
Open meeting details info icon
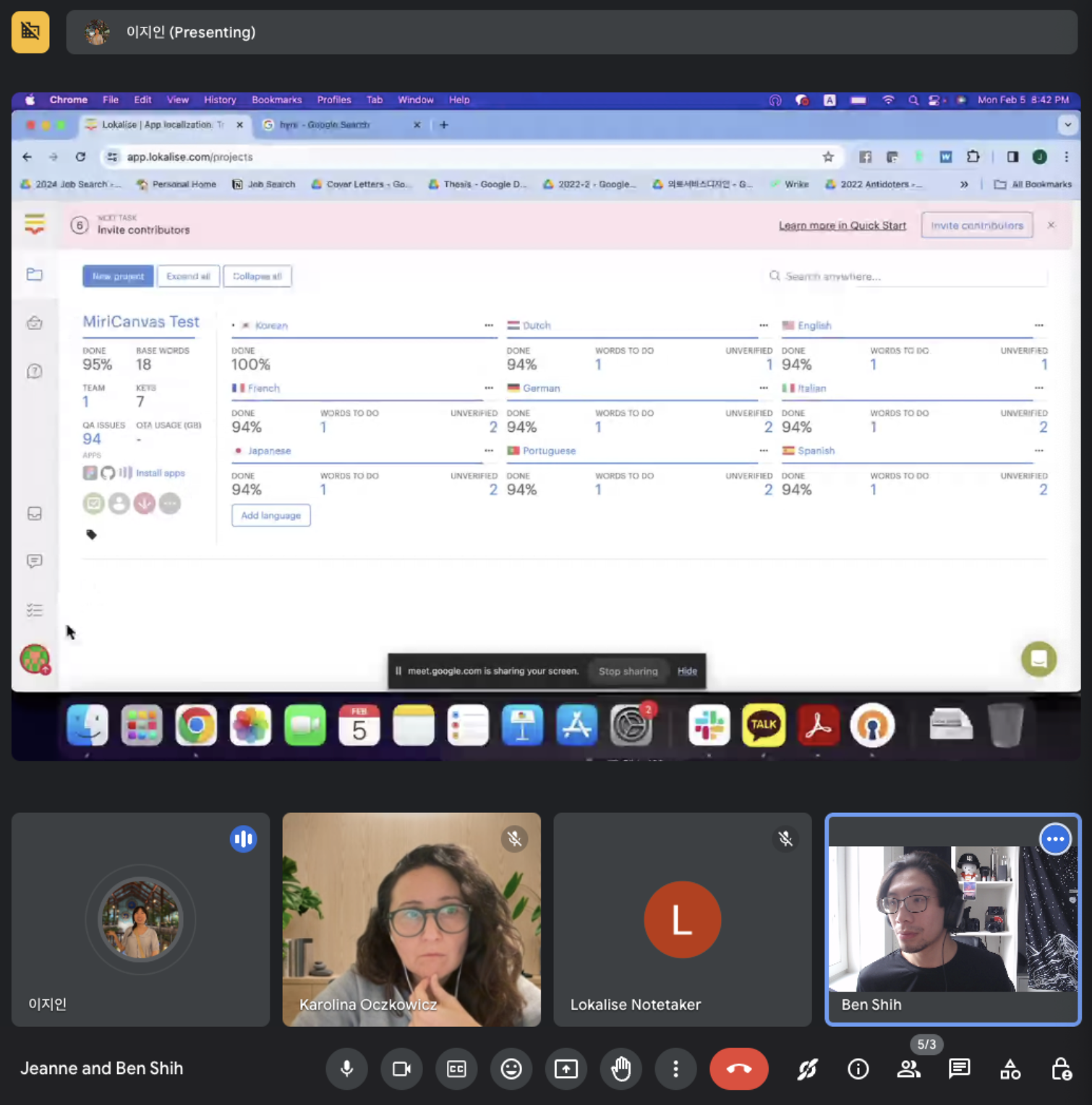tap(858, 1069)
